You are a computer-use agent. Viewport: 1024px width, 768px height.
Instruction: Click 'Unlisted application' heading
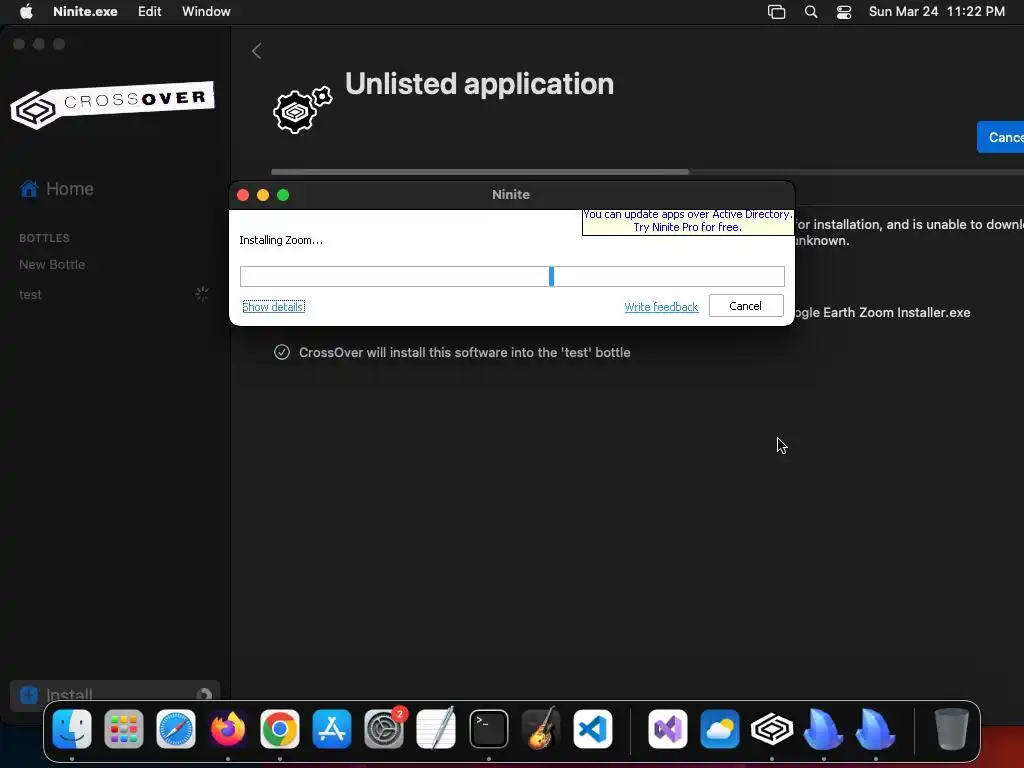(x=479, y=84)
